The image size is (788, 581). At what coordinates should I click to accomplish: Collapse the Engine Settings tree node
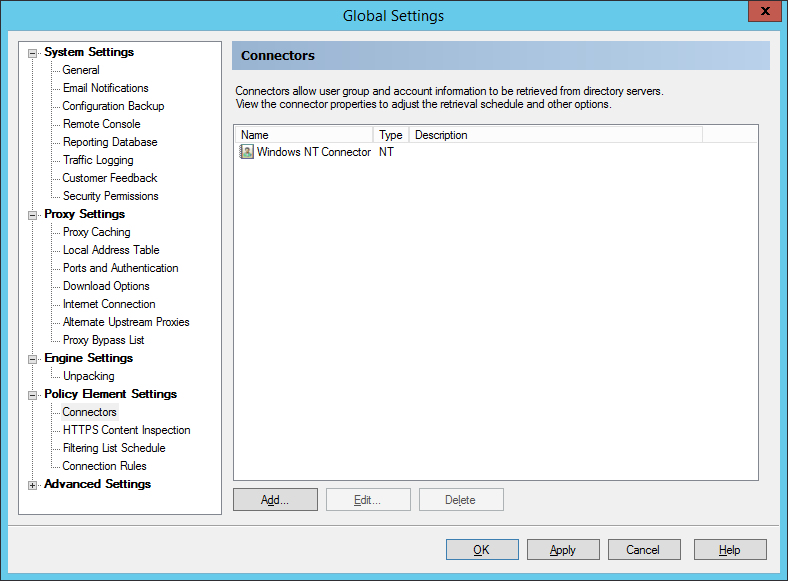(x=33, y=359)
